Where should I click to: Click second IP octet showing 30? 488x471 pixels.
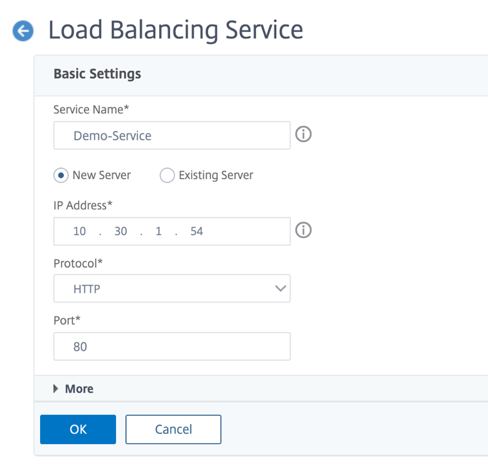point(121,231)
